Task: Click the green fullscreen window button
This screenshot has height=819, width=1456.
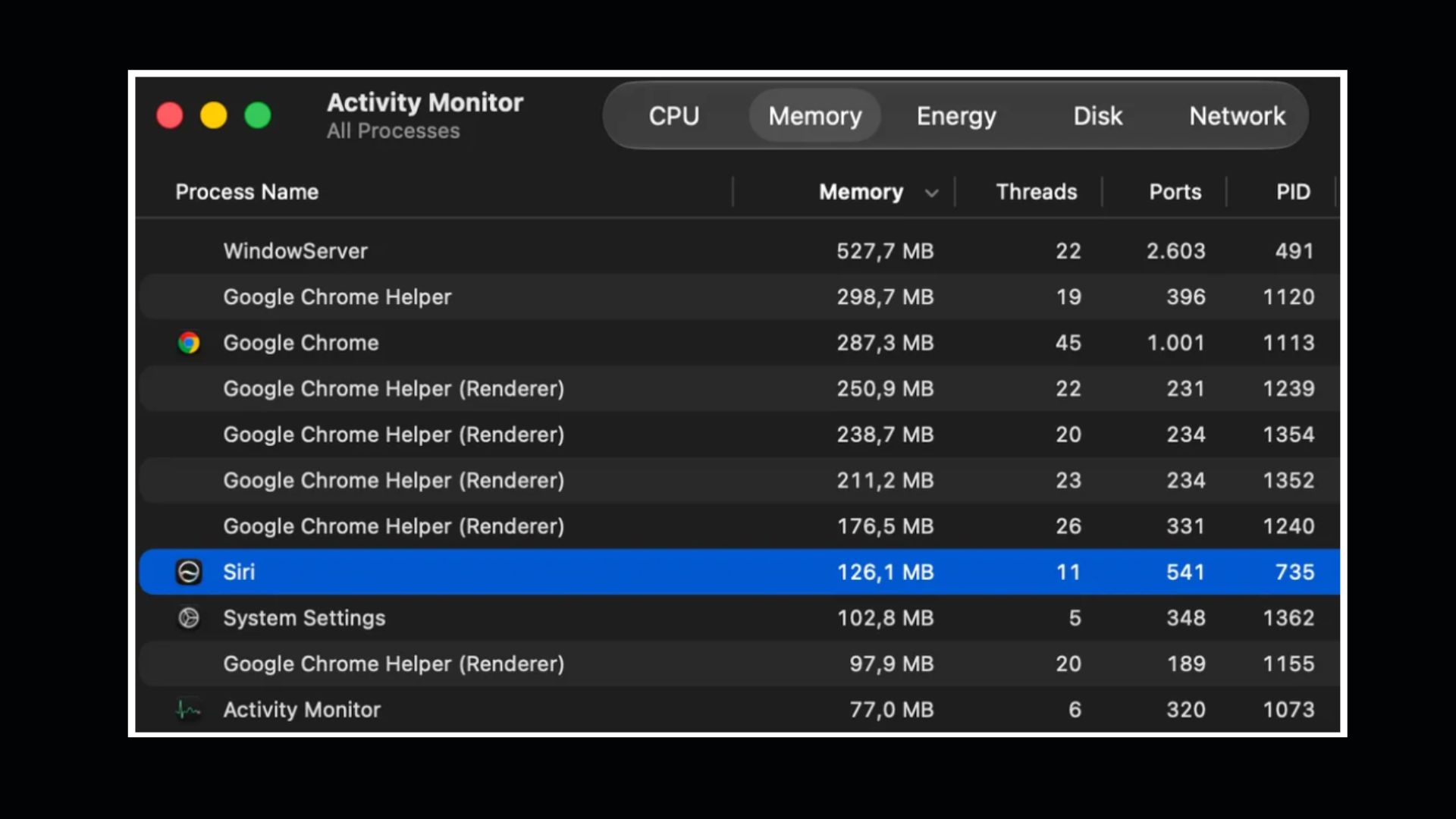Action: coord(258,115)
